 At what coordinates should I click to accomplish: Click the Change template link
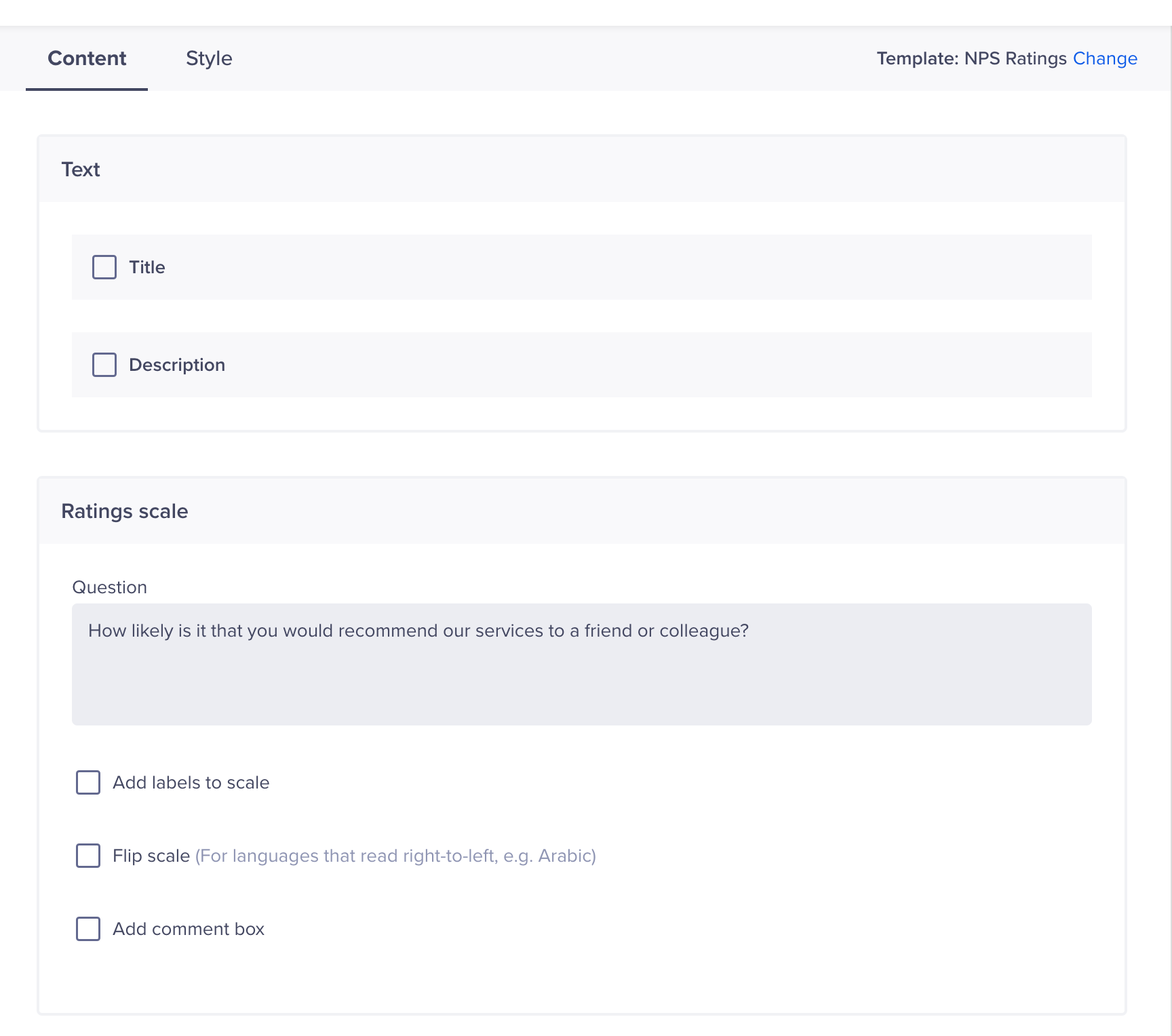point(1105,59)
